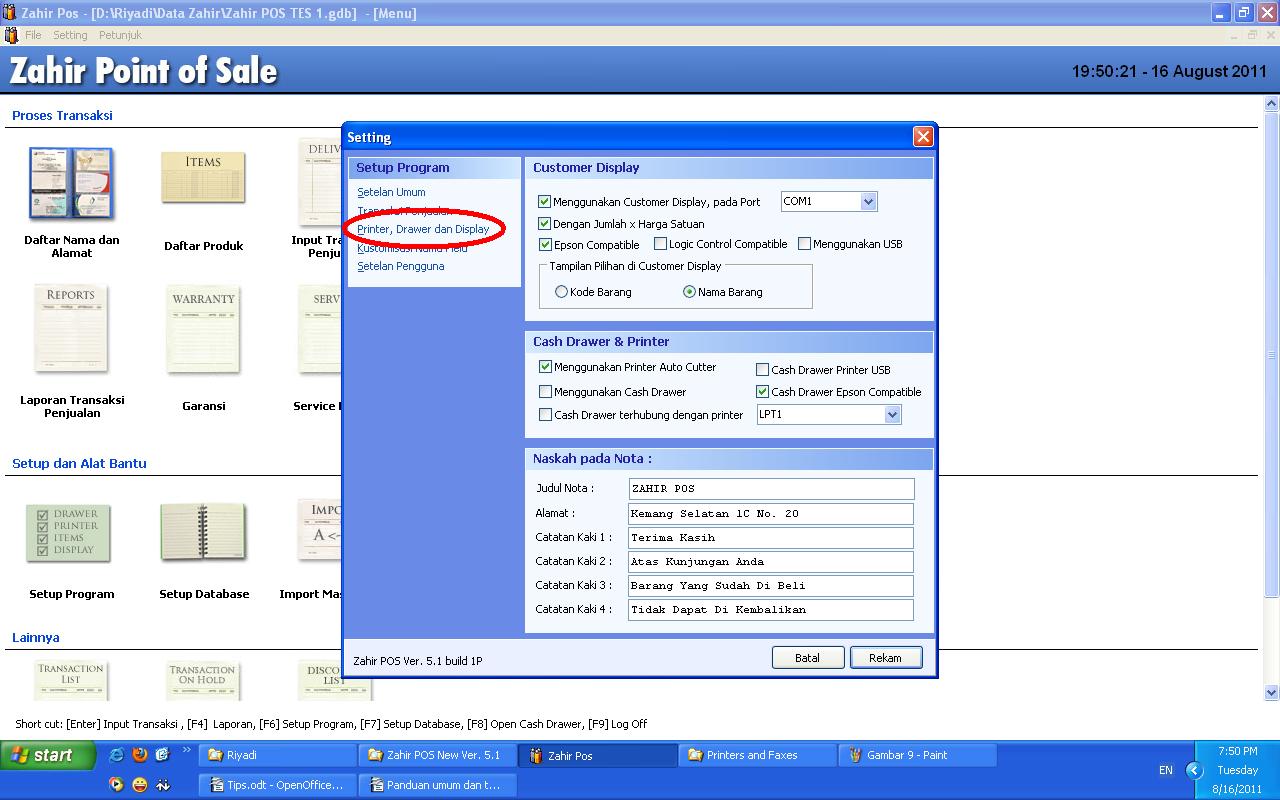Click the Zahir Pos title bar application icon
Viewport: 1280px width, 800px height.
pos(9,13)
